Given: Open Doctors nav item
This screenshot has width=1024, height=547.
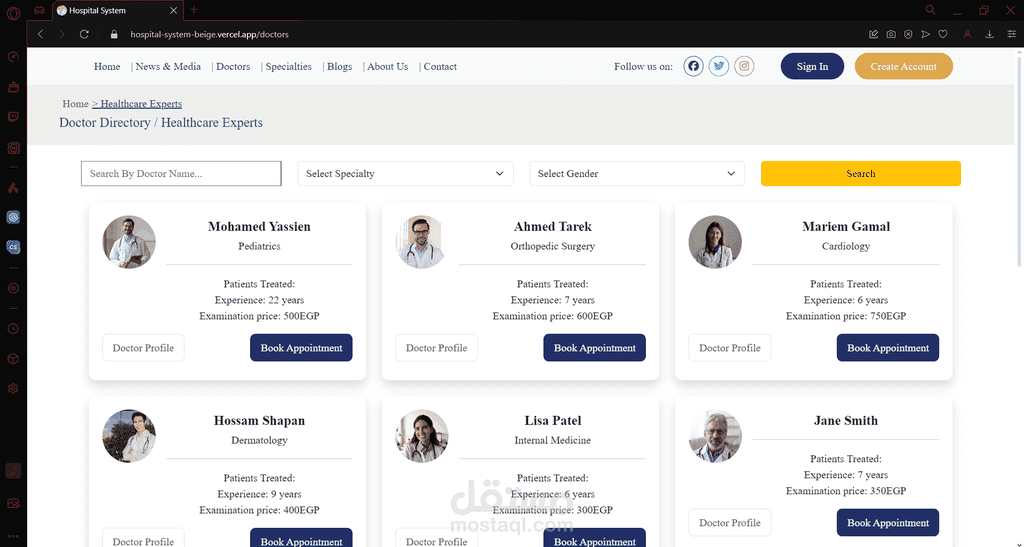Looking at the screenshot, I should tap(233, 67).
